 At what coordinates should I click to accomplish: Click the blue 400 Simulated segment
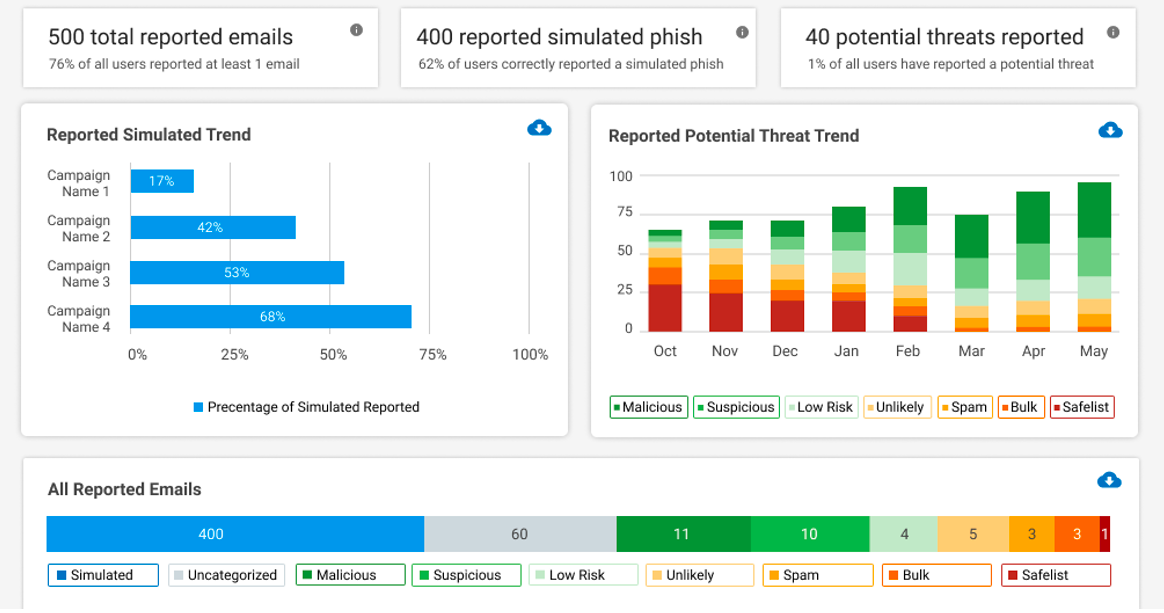point(235,534)
